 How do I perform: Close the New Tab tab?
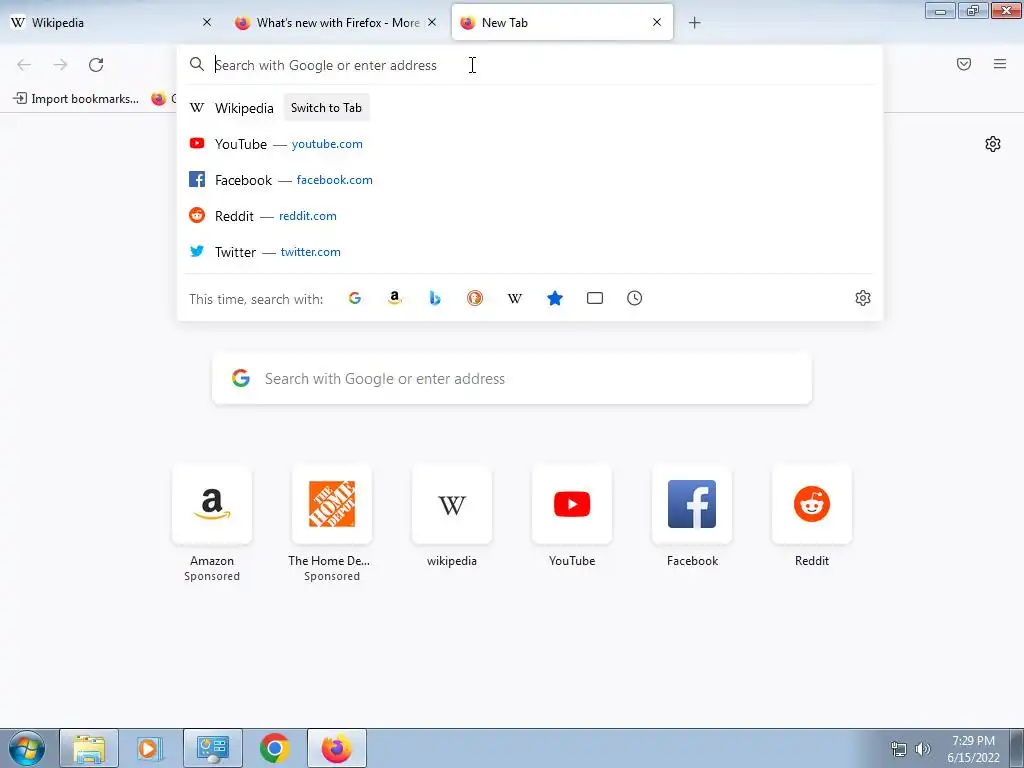[657, 22]
